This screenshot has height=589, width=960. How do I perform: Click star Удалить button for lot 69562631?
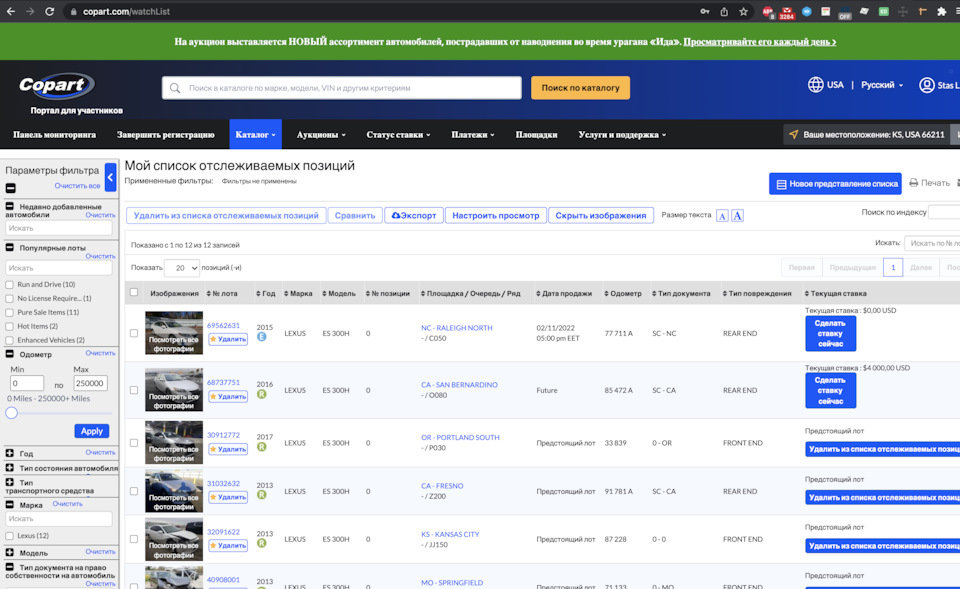(228, 339)
